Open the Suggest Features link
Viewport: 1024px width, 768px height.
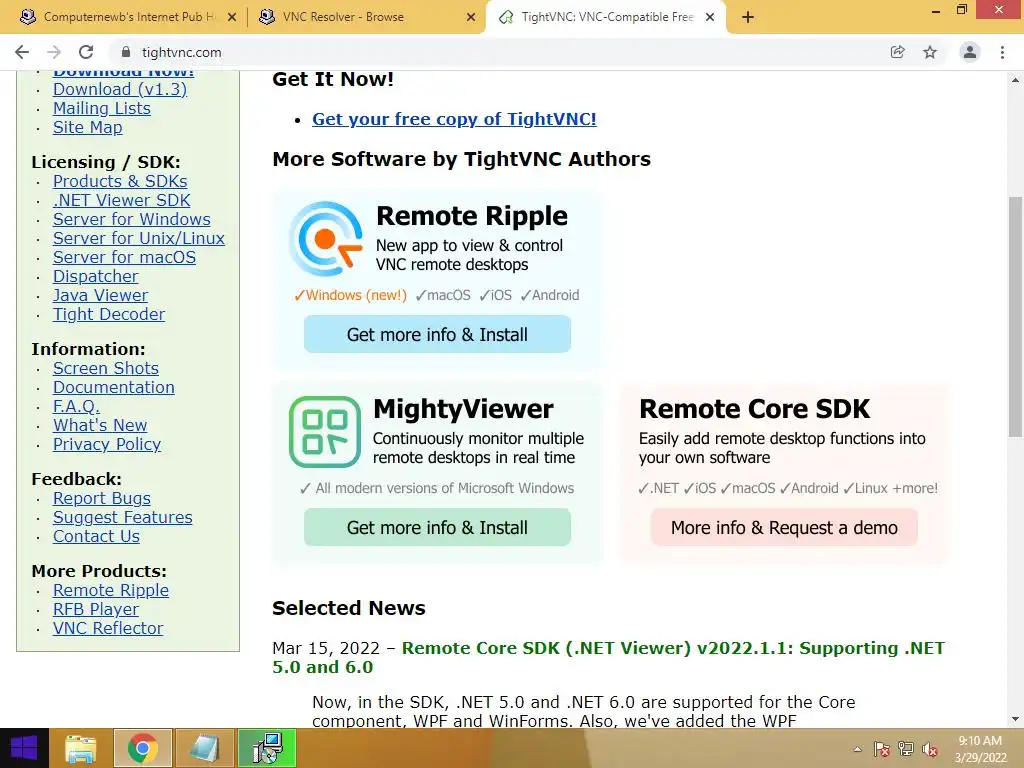pos(123,517)
